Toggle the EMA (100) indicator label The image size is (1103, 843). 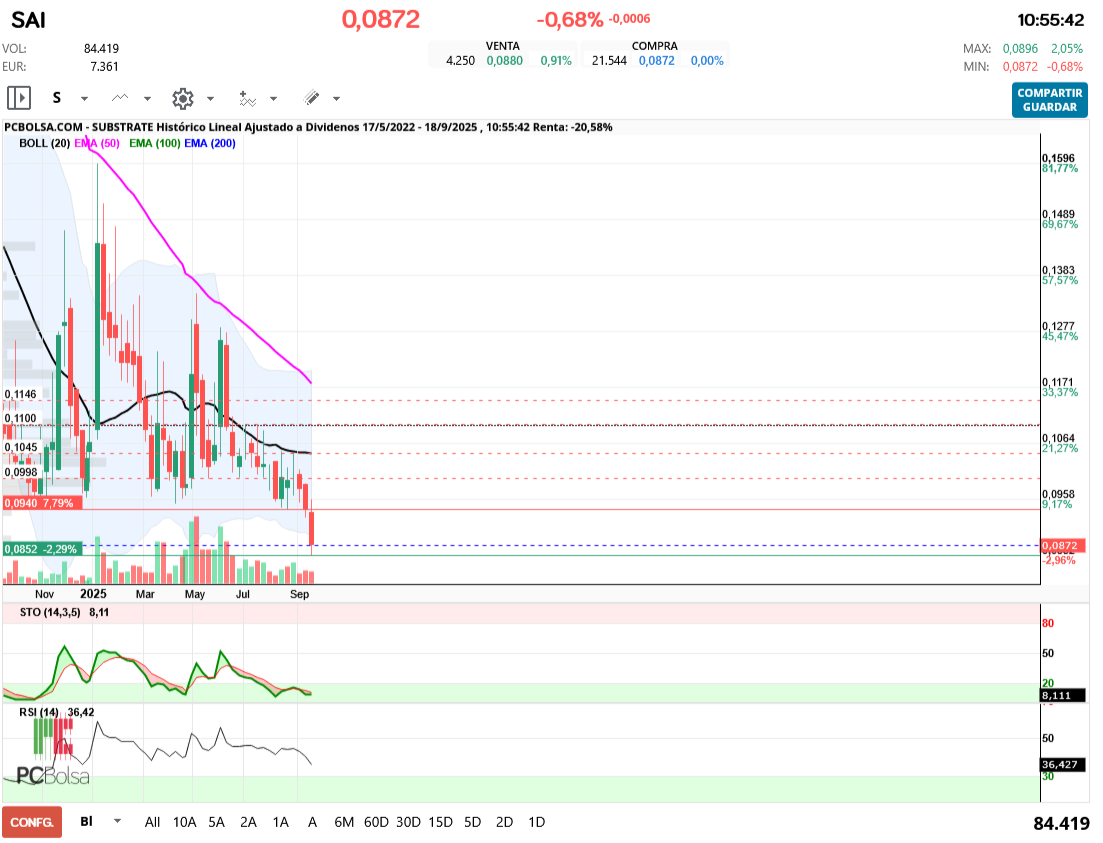pos(154,144)
